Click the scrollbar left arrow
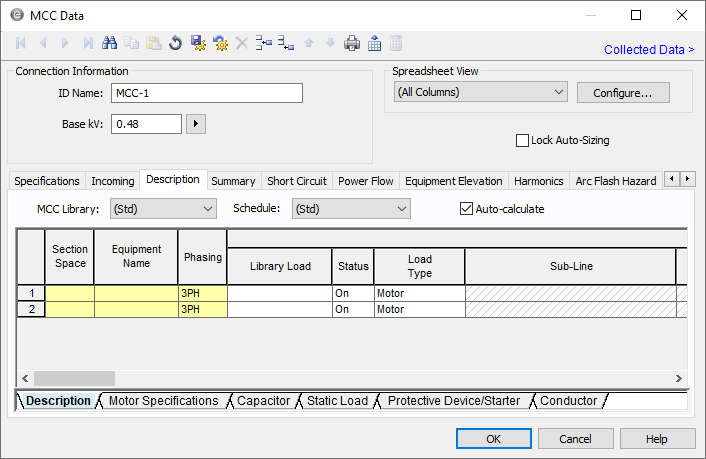The image size is (706, 459). (25, 378)
